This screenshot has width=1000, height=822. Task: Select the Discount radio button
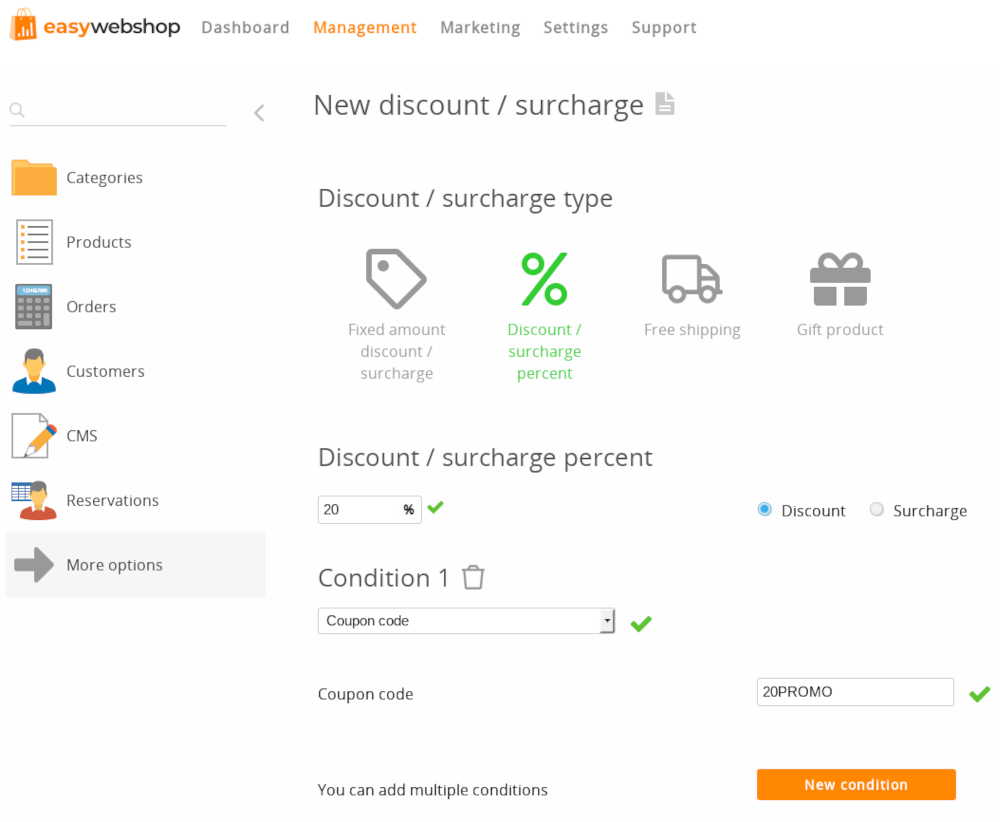[764, 510]
